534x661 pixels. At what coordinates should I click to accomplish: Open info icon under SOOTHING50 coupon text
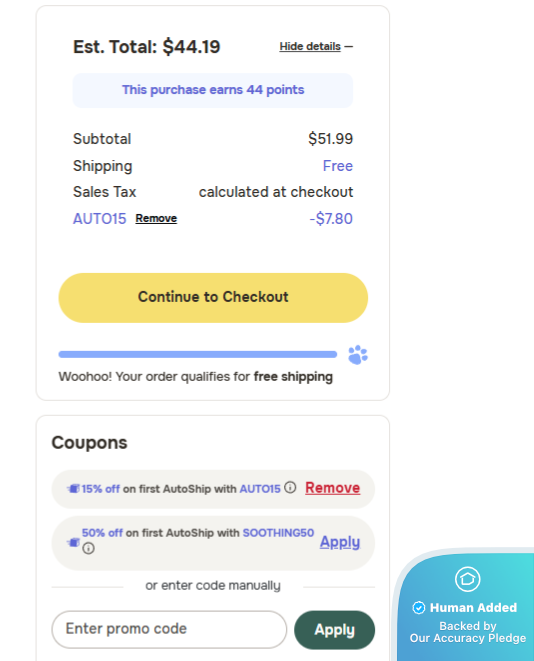click(88, 548)
